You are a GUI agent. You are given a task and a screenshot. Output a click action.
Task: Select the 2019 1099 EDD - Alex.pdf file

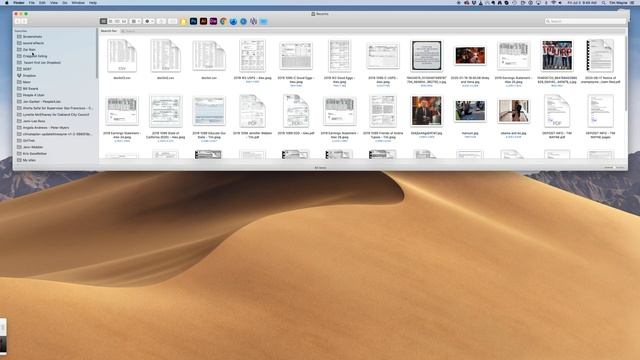(x=296, y=111)
